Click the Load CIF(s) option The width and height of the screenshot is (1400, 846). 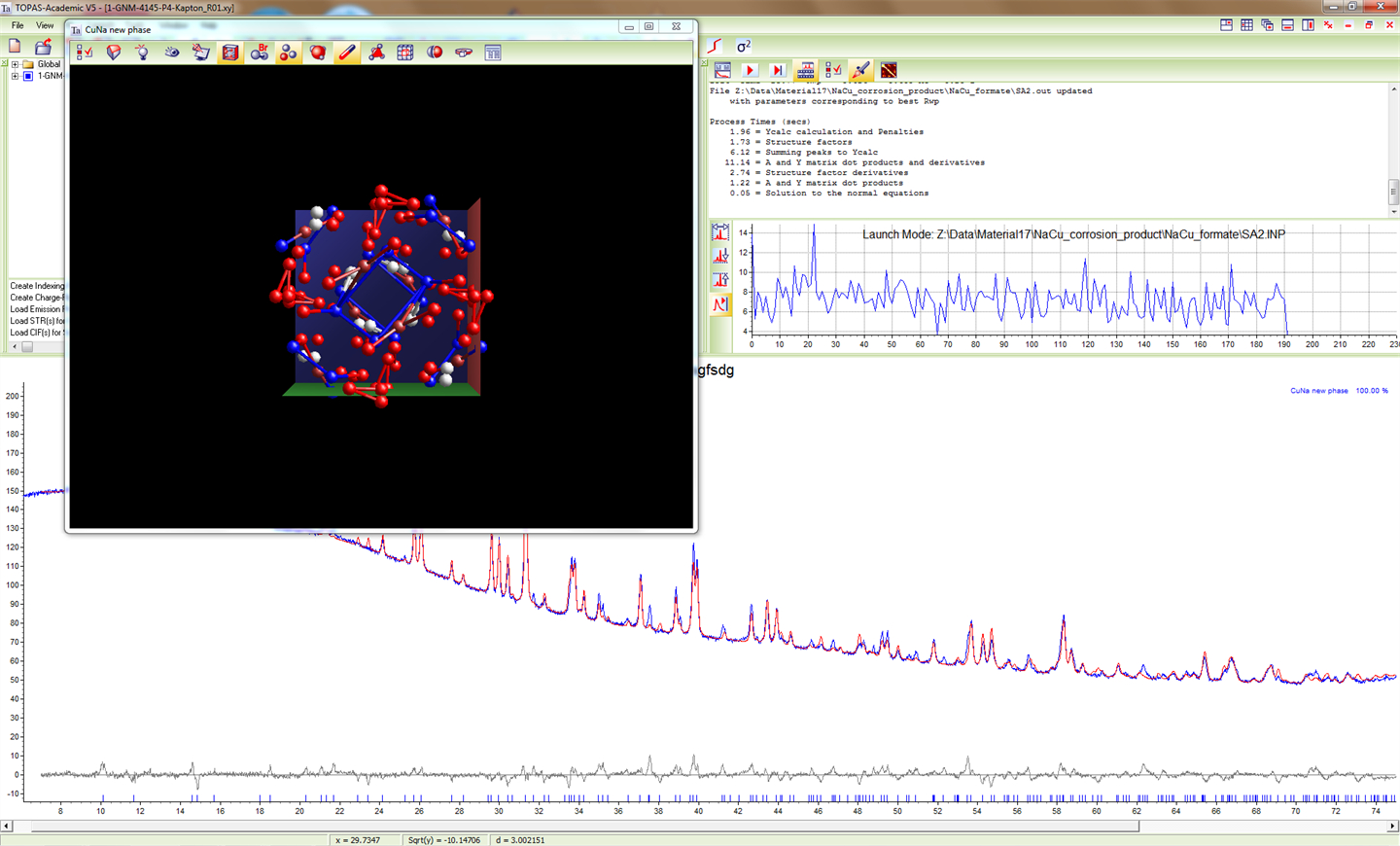click(37, 333)
